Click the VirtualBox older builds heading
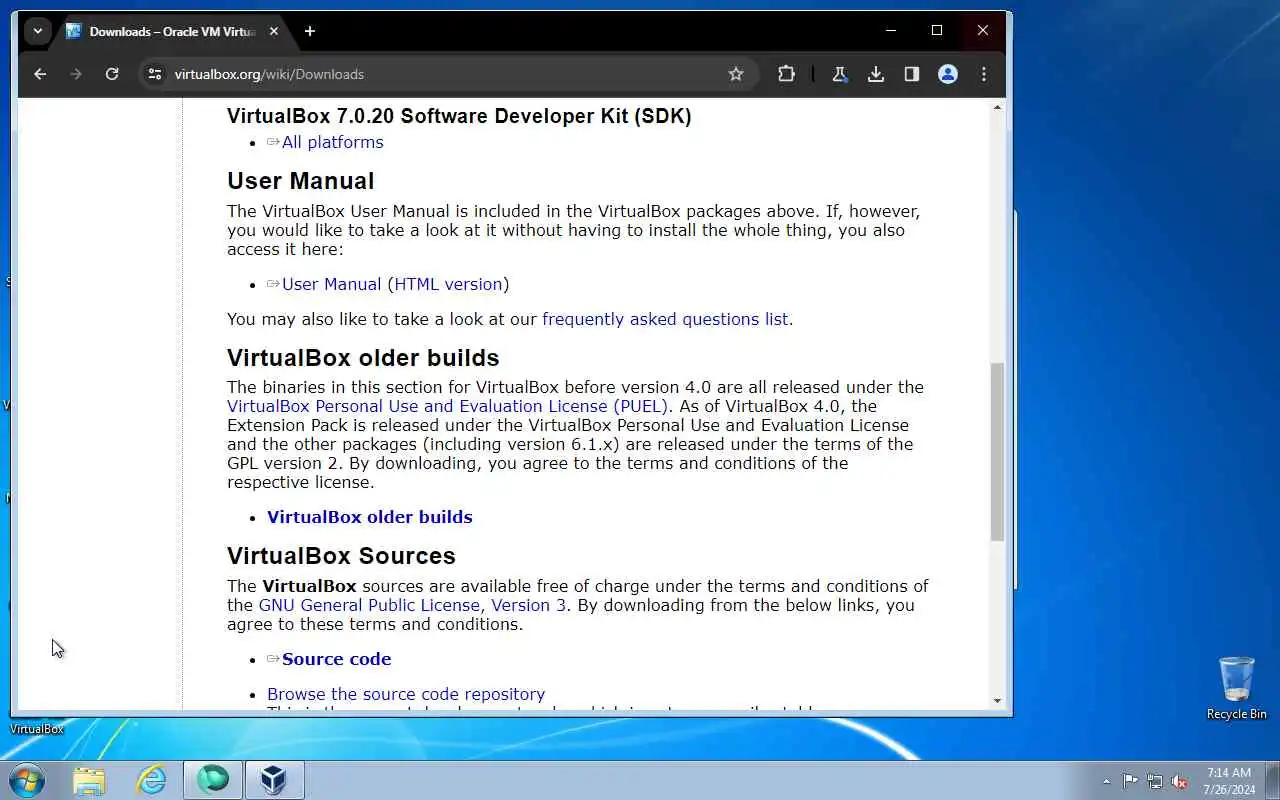Screen dimensions: 1280x800 [363, 358]
